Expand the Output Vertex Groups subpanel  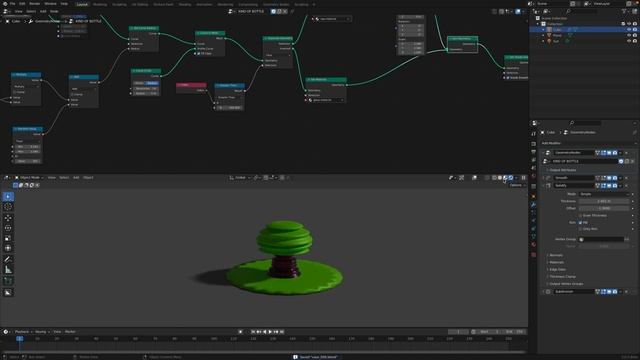pyautogui.click(x=565, y=284)
